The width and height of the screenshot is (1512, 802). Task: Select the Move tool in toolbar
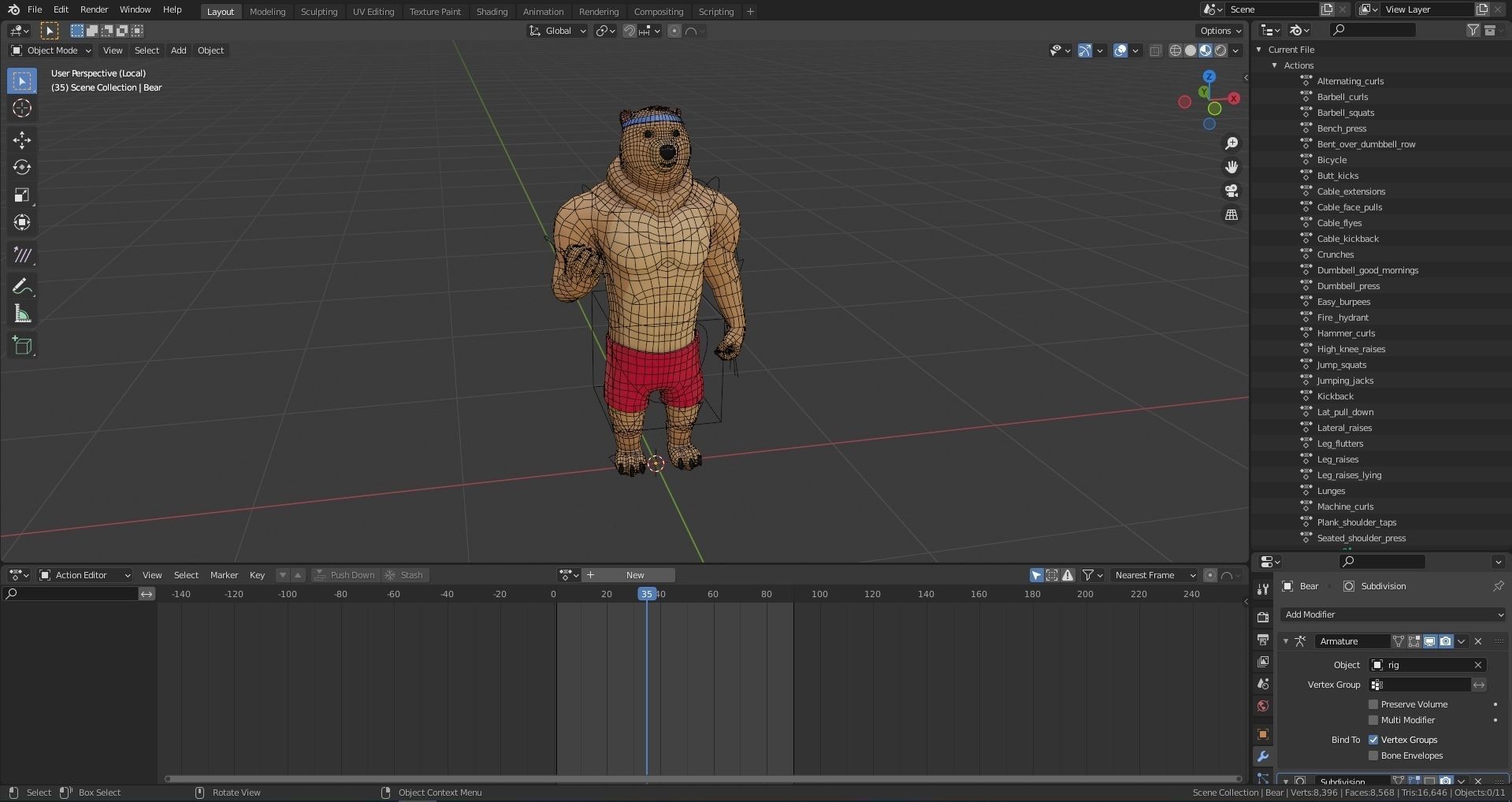pyautogui.click(x=22, y=140)
